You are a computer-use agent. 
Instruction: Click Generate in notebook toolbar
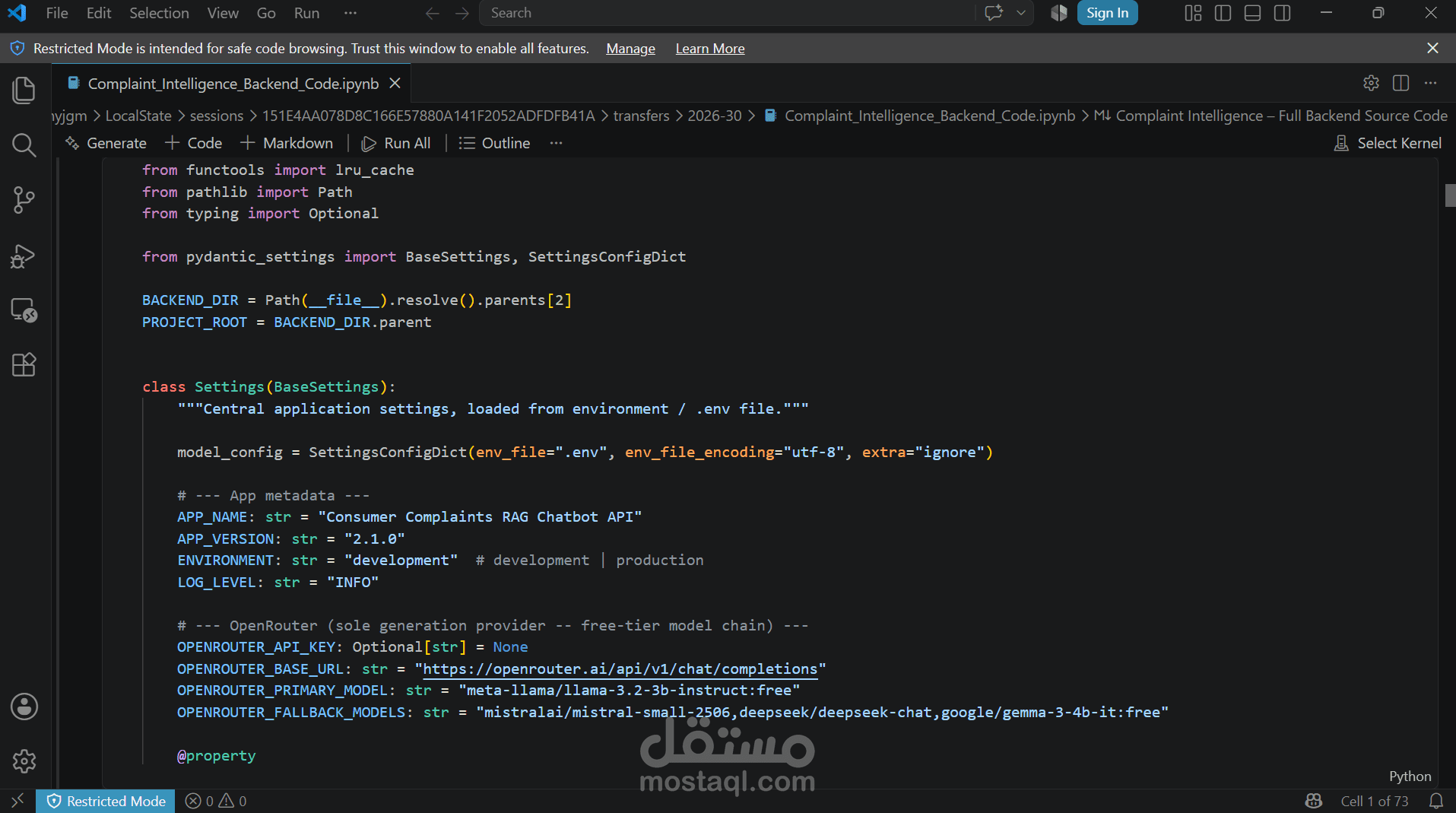tap(106, 143)
